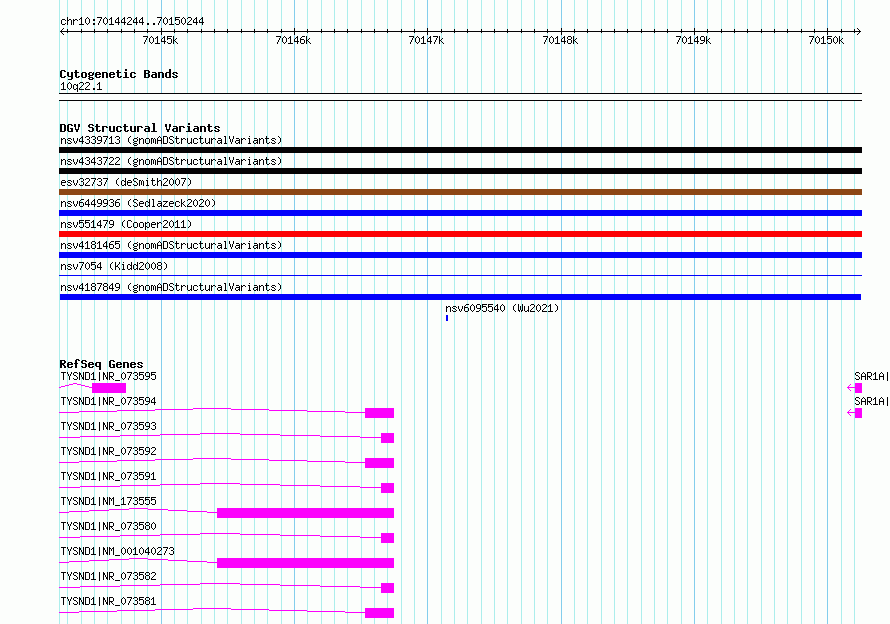Image resolution: width=890 pixels, height=624 pixels.
Task: Click the small nsv6095540 Wu2021 marker
Action: tap(447, 318)
